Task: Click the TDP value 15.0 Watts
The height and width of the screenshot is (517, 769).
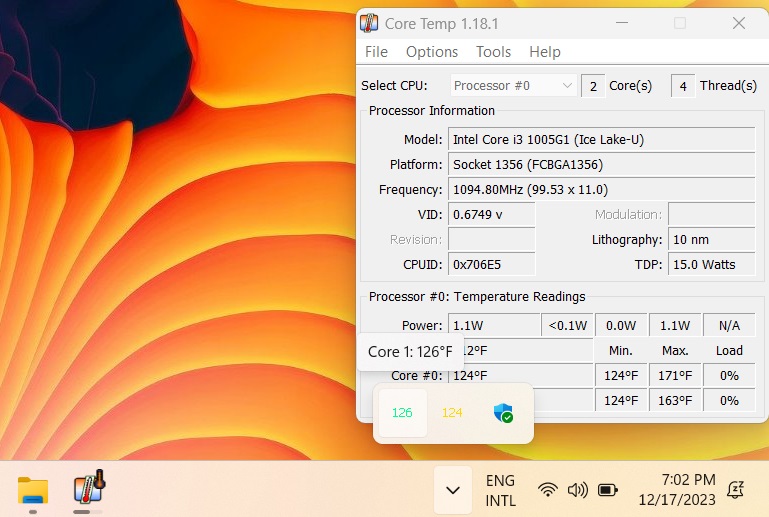Action: [x=711, y=264]
